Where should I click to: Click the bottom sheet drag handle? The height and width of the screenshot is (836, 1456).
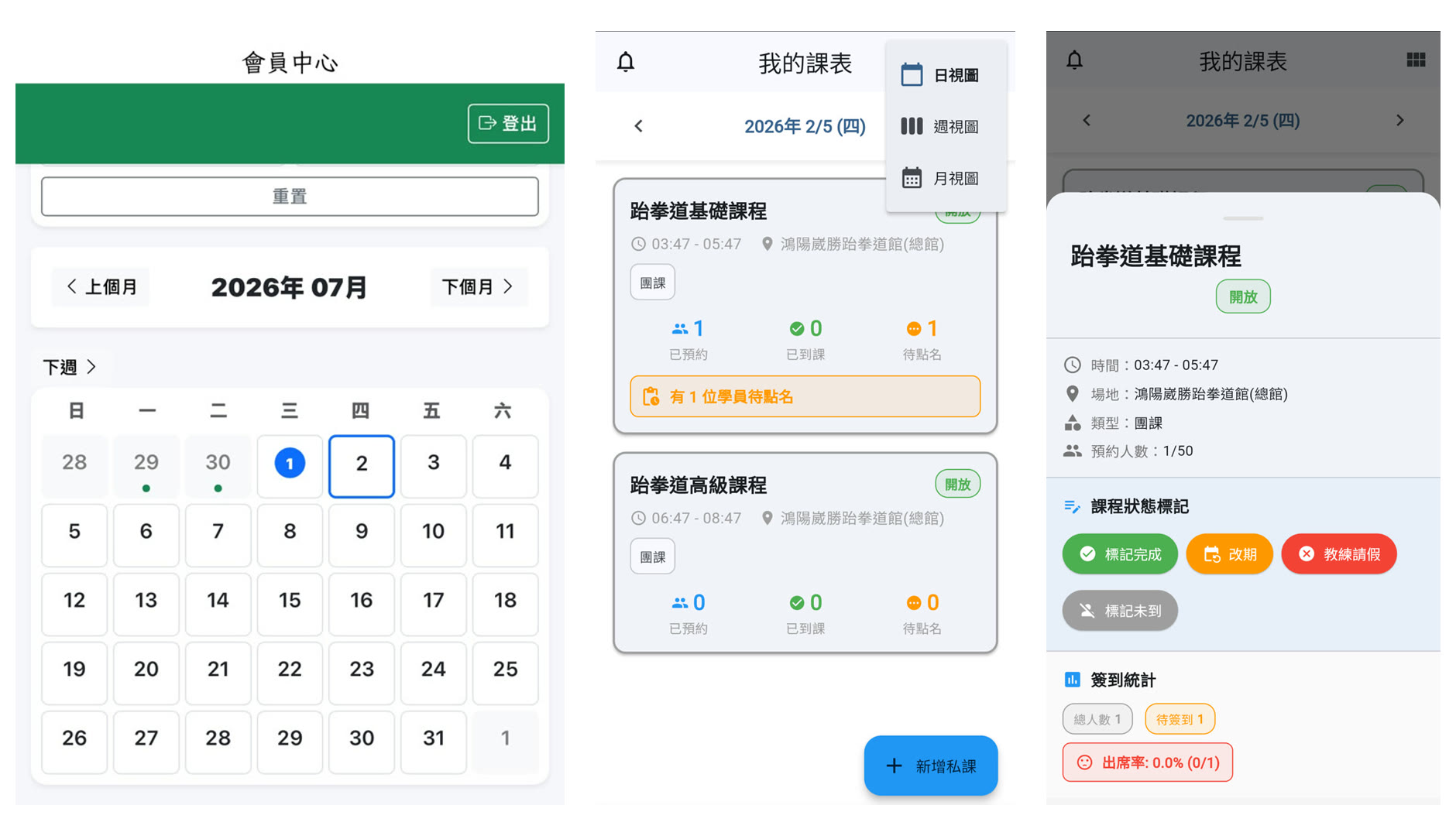click(1243, 219)
